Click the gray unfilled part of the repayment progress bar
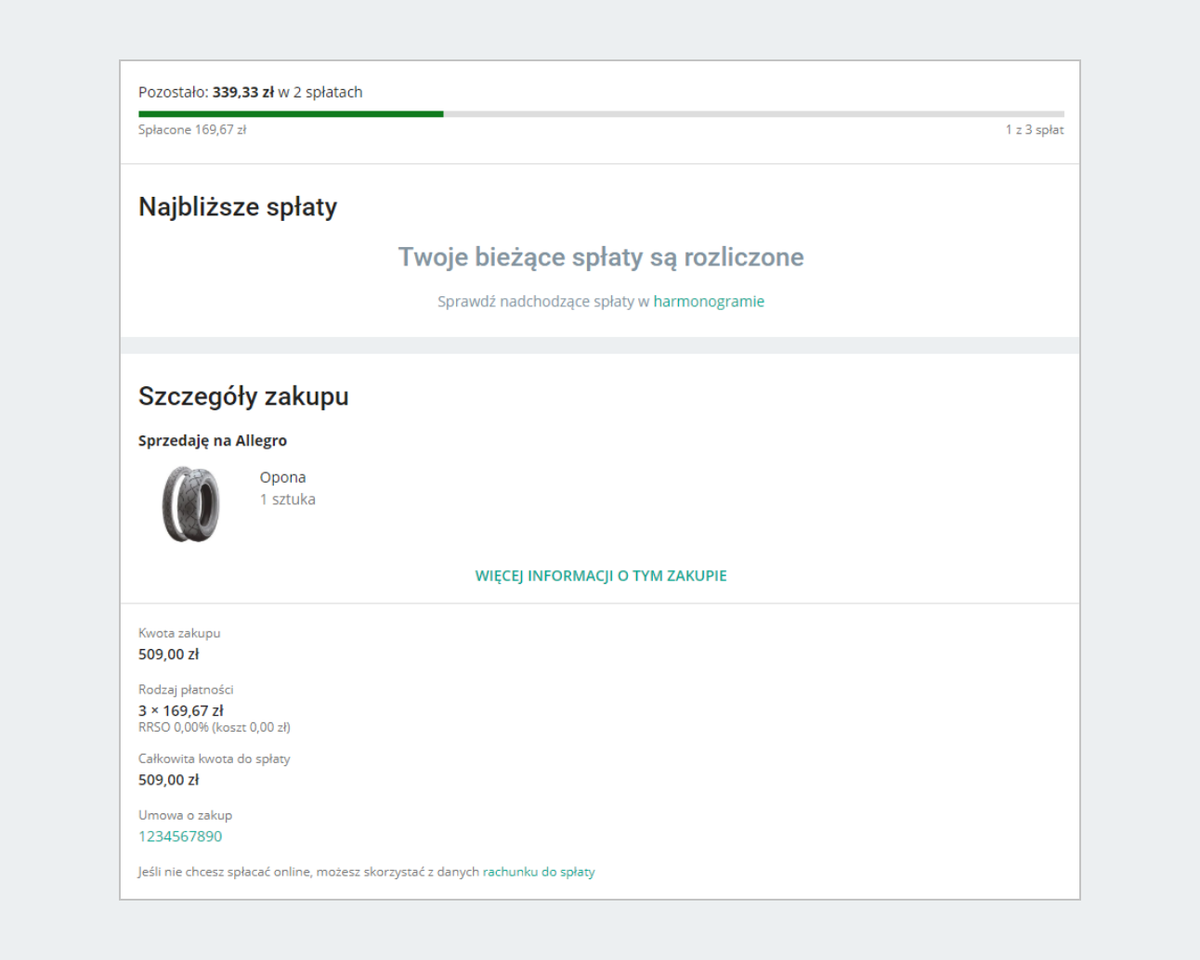The width and height of the screenshot is (1200, 960). (x=750, y=114)
